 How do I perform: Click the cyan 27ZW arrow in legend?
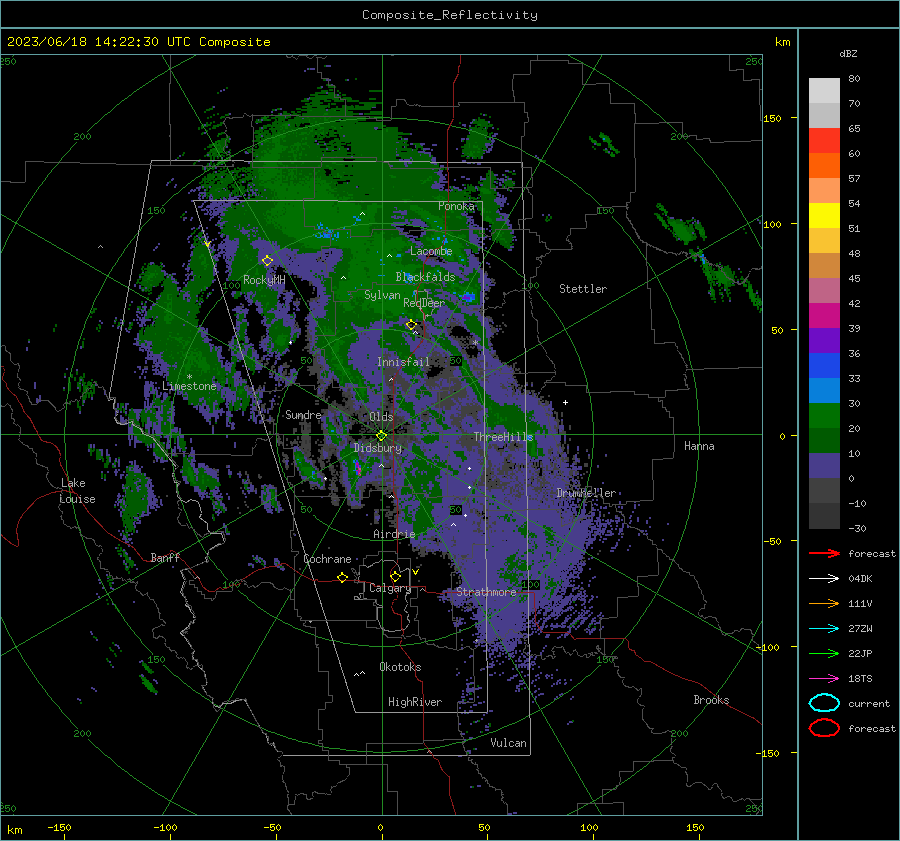click(x=824, y=629)
